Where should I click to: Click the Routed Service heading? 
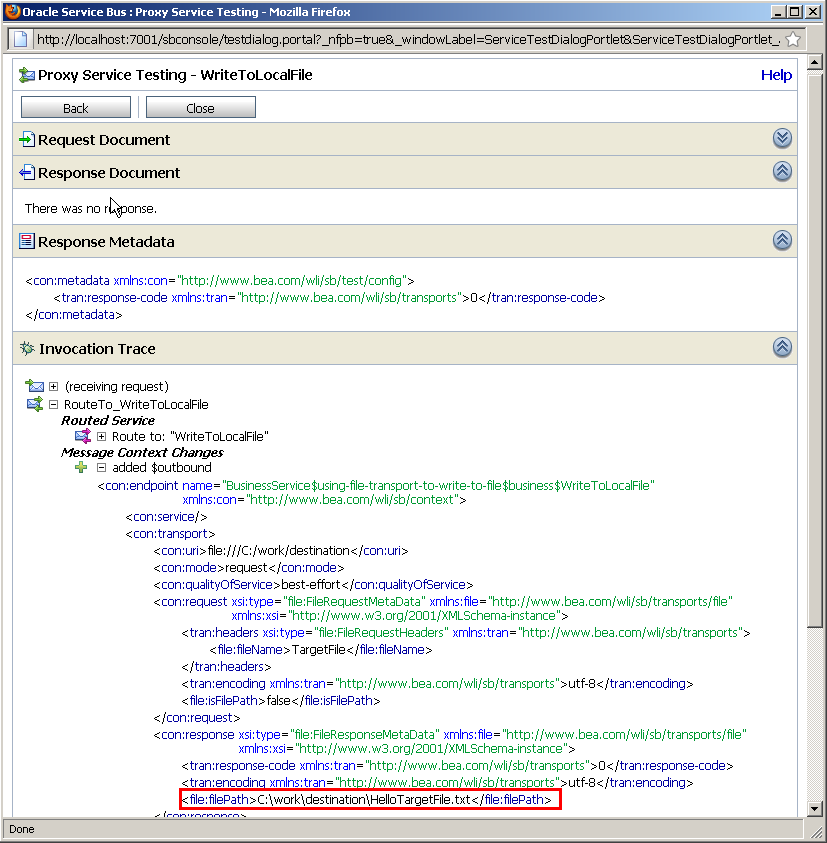click(108, 420)
